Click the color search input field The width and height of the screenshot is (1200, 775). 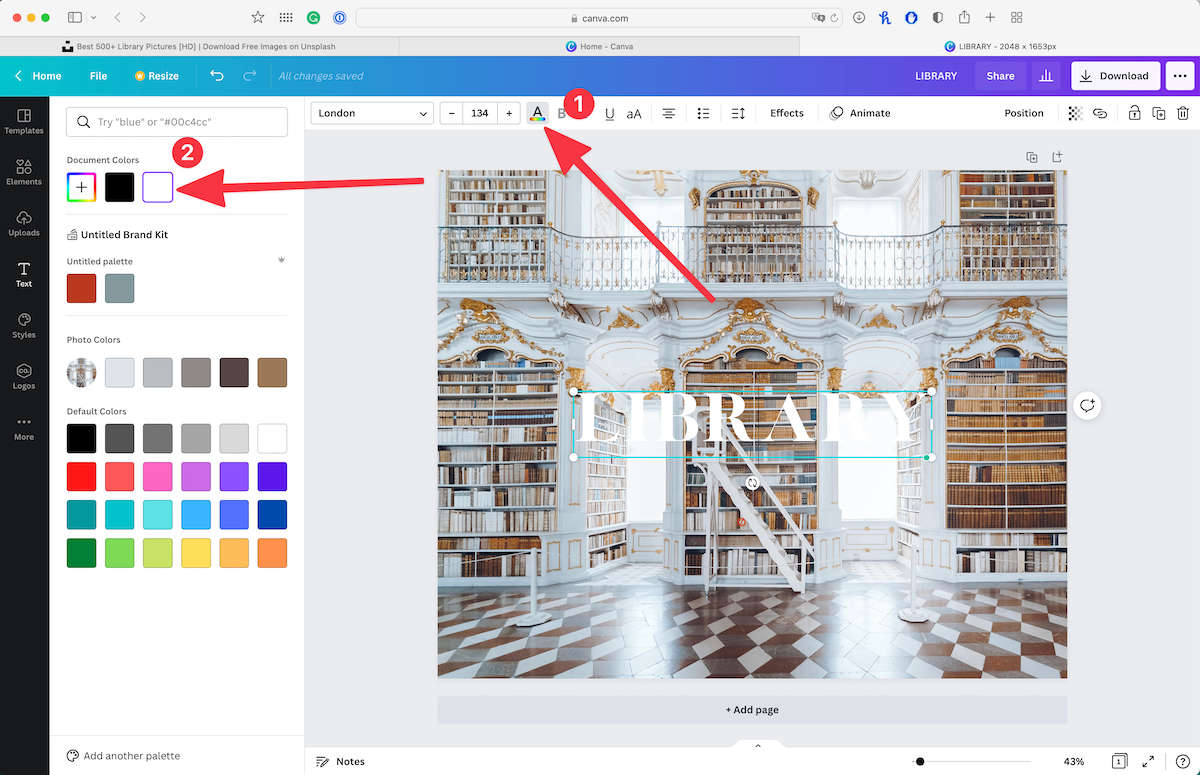click(x=177, y=122)
